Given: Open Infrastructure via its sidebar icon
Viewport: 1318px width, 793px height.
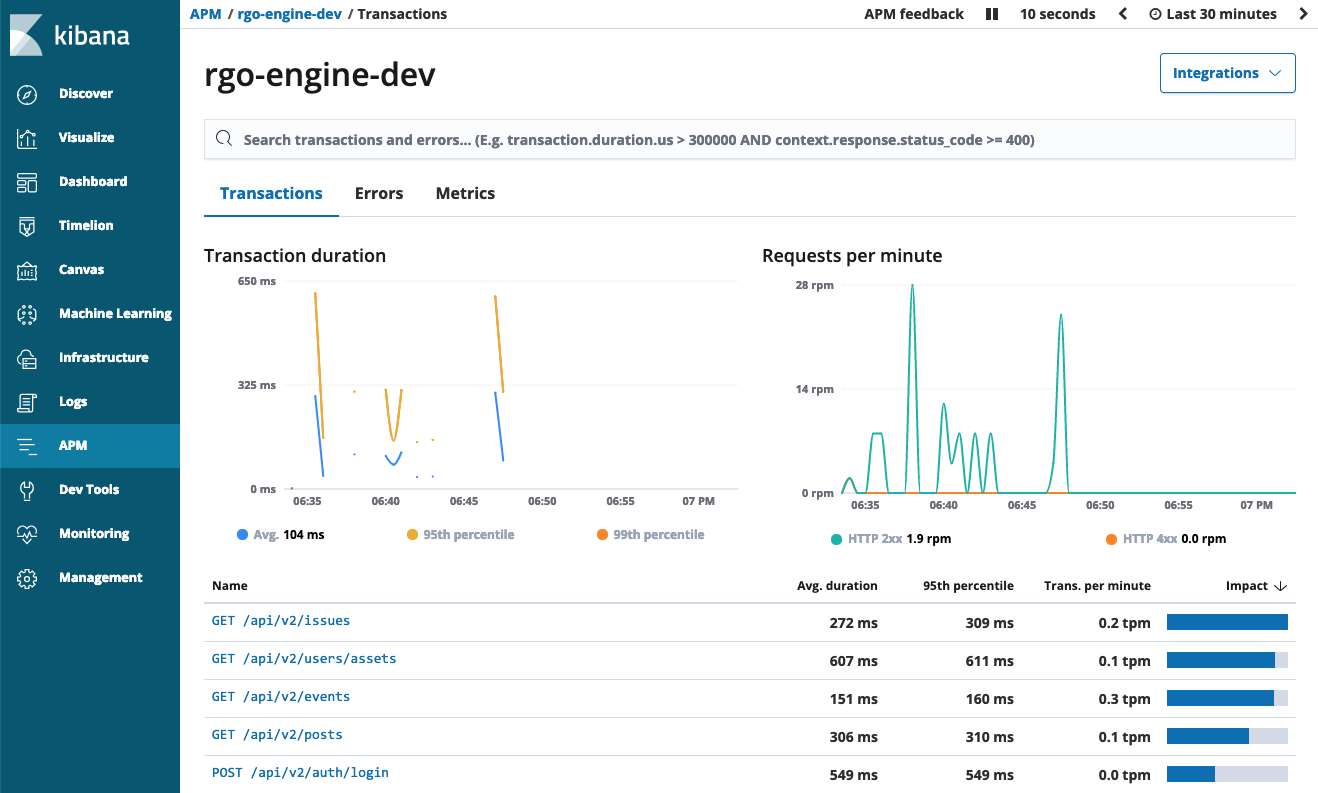Looking at the screenshot, I should [x=27, y=358].
